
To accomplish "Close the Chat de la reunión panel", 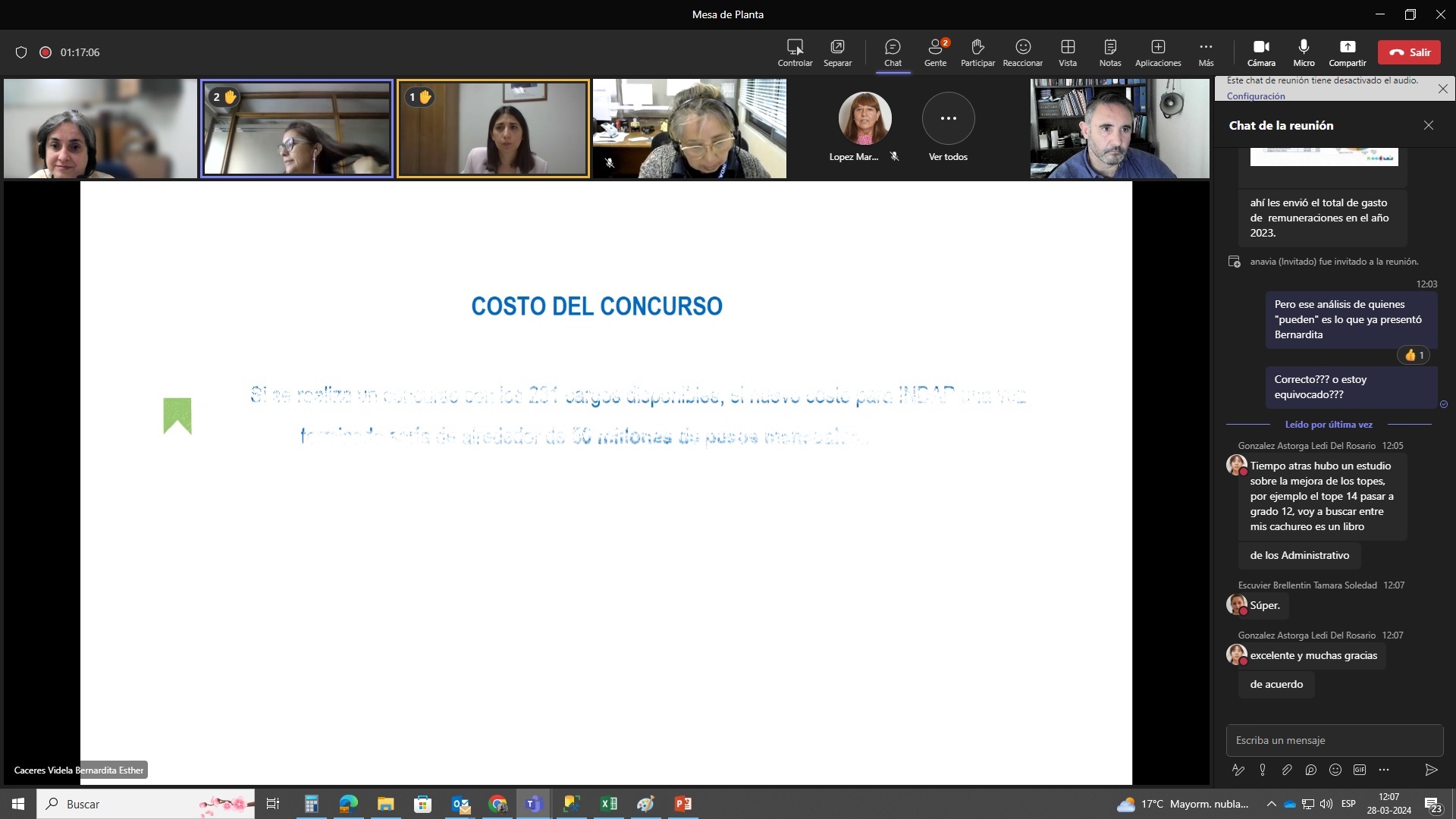I will [1429, 125].
